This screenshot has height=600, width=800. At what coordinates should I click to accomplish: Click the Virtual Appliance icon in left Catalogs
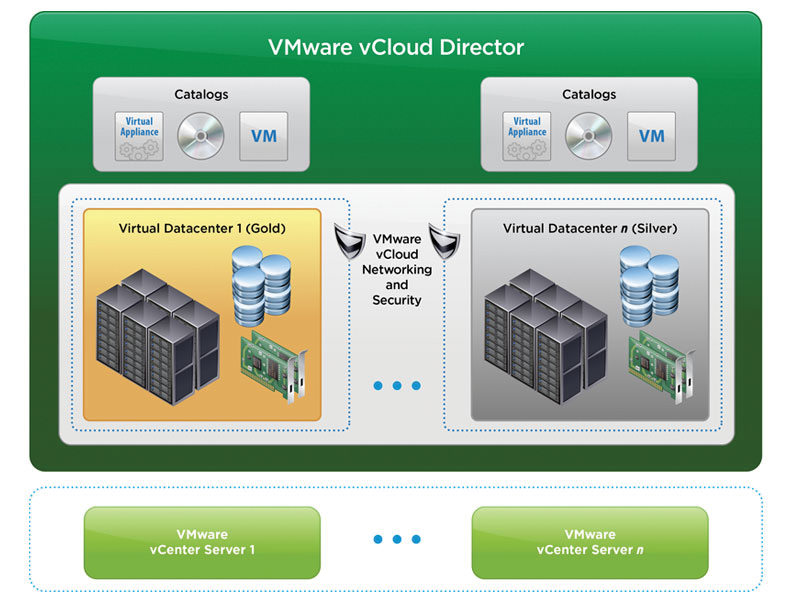click(x=139, y=136)
